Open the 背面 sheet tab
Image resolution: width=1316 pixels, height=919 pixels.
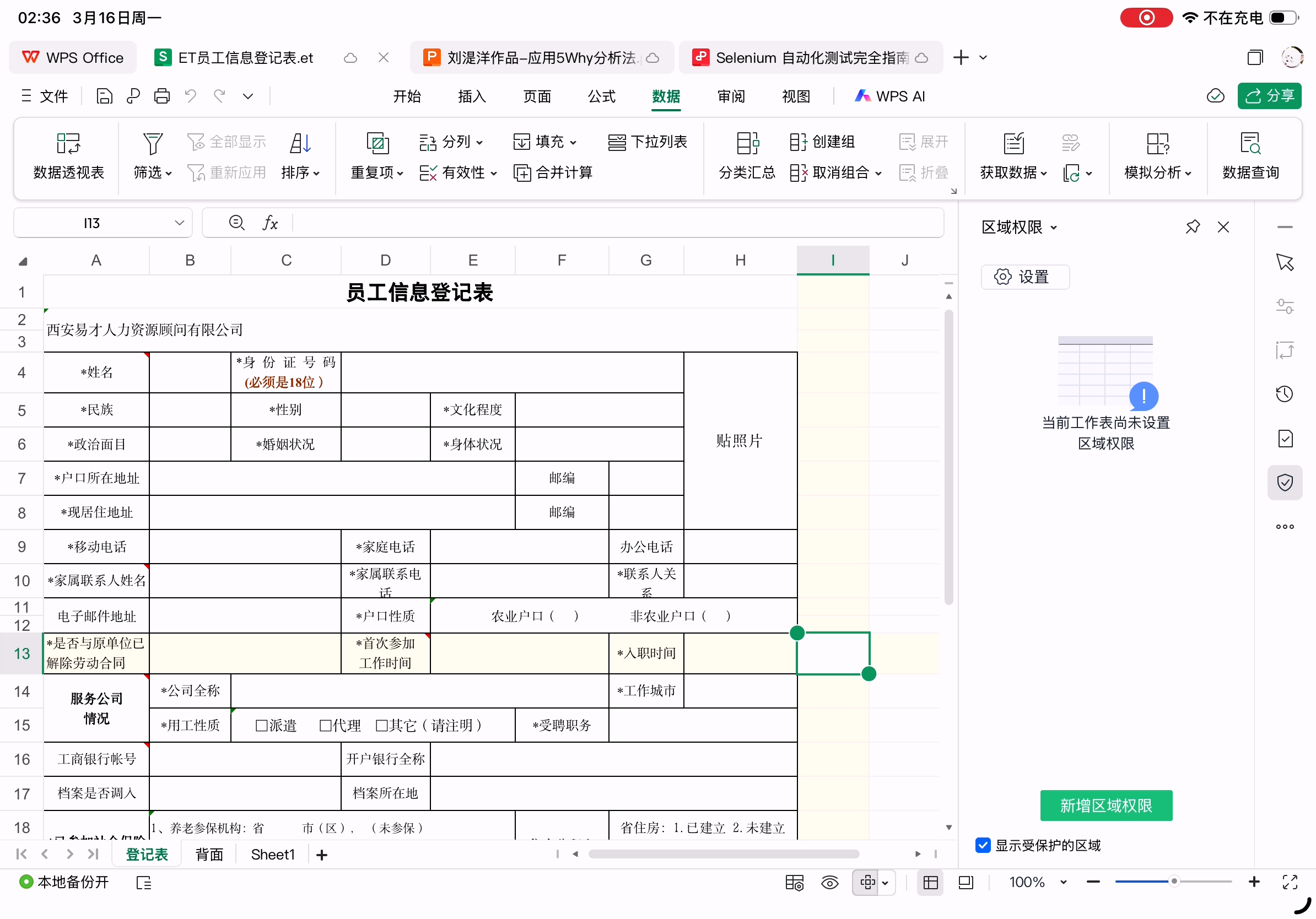[209, 854]
